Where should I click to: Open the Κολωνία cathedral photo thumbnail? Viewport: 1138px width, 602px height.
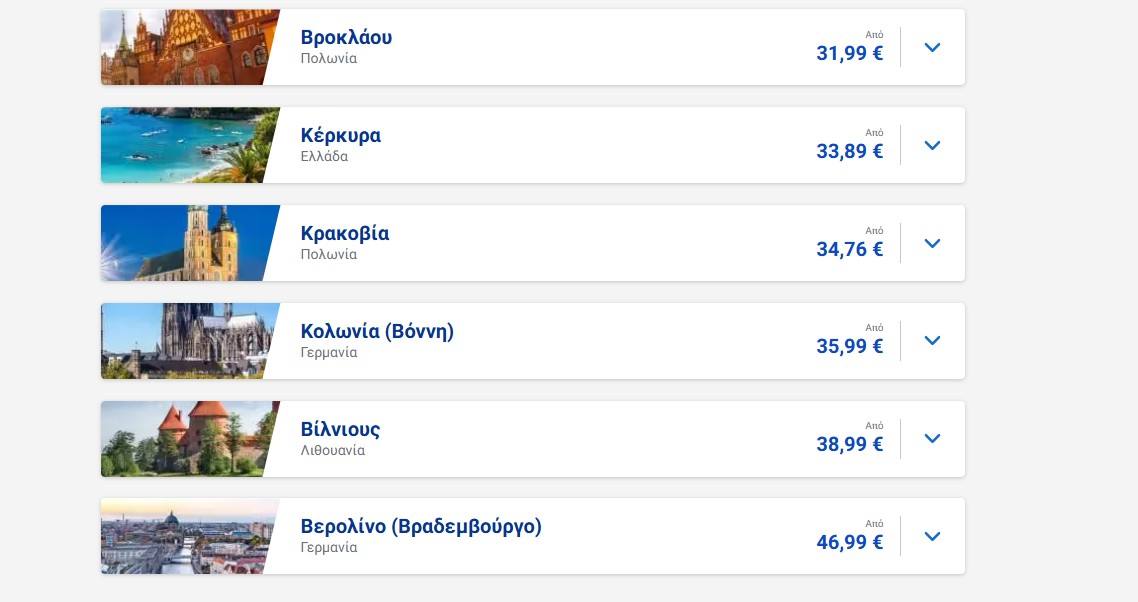pyautogui.click(x=185, y=341)
